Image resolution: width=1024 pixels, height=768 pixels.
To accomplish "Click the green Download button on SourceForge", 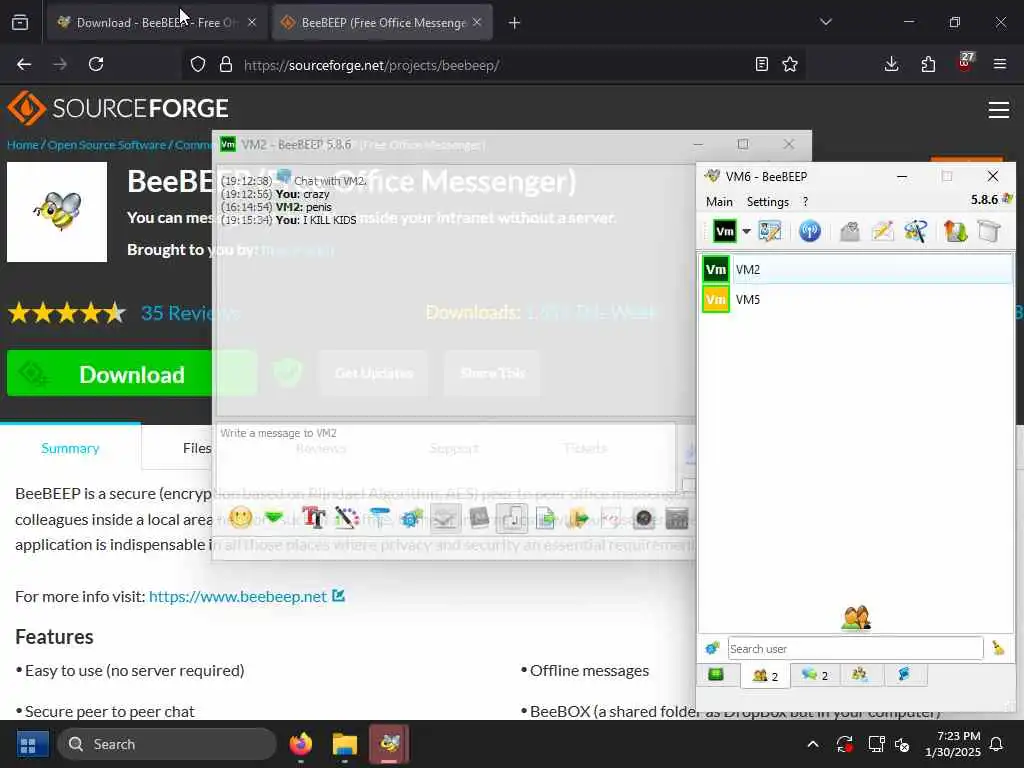I will tap(132, 374).
